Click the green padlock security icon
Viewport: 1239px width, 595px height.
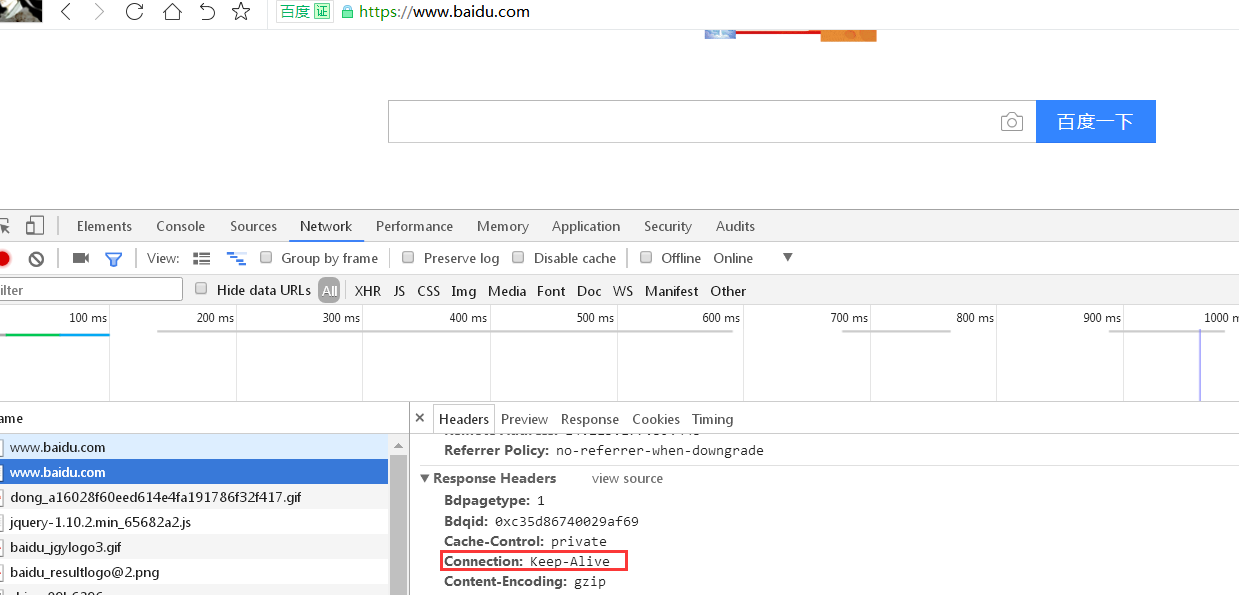click(347, 12)
